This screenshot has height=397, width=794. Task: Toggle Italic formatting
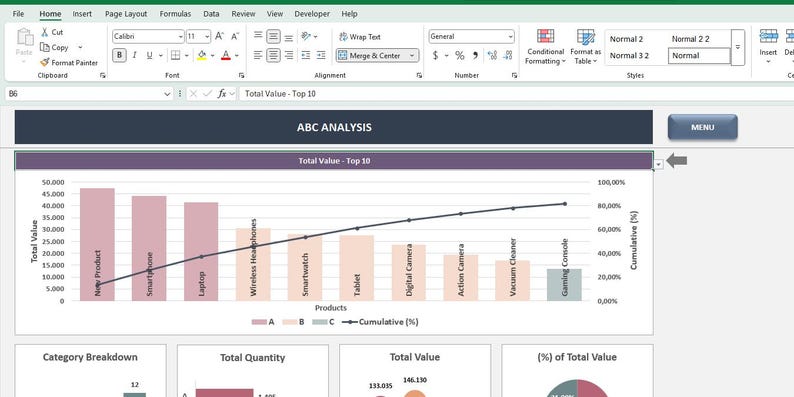click(134, 55)
